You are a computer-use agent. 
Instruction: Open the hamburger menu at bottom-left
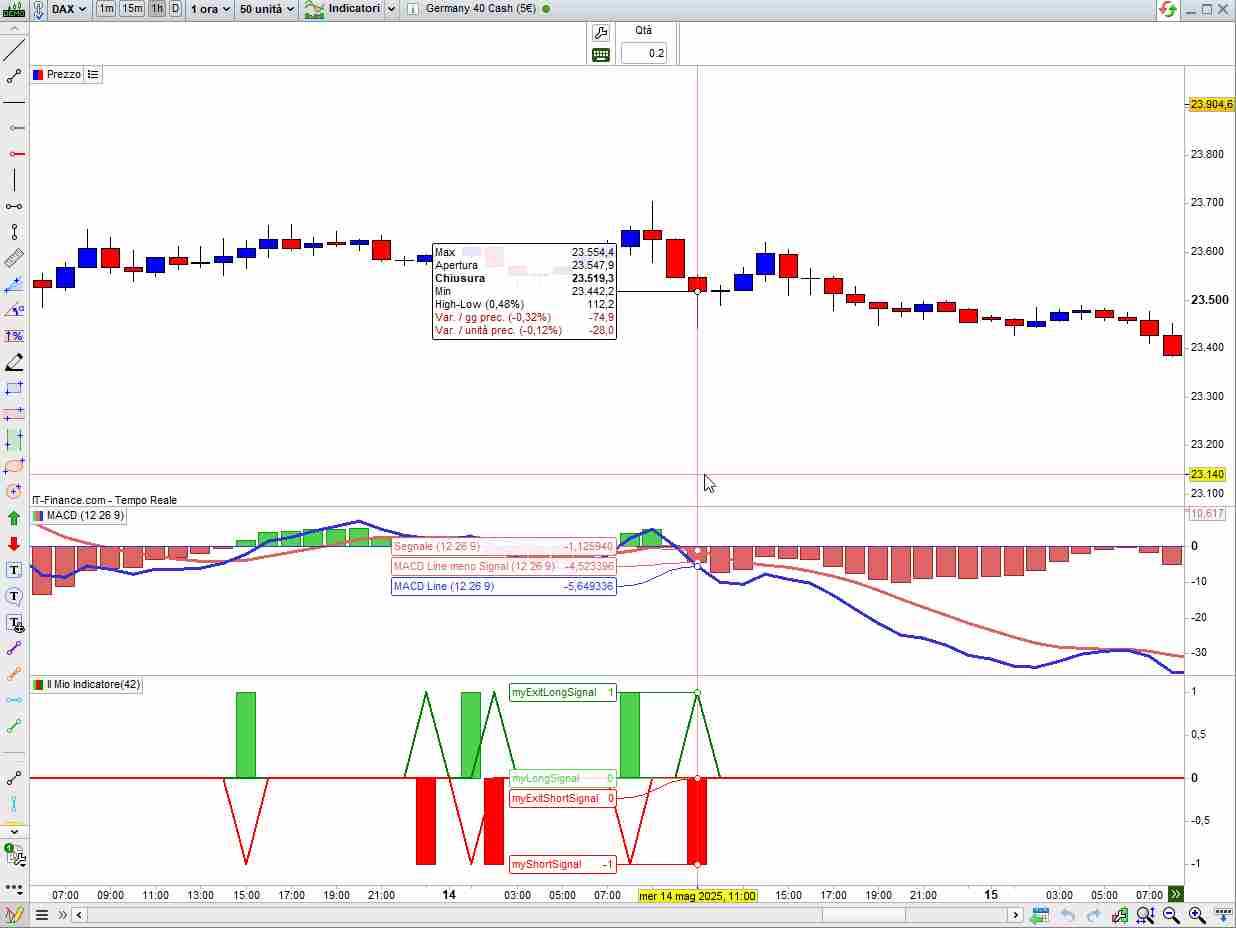(42, 915)
